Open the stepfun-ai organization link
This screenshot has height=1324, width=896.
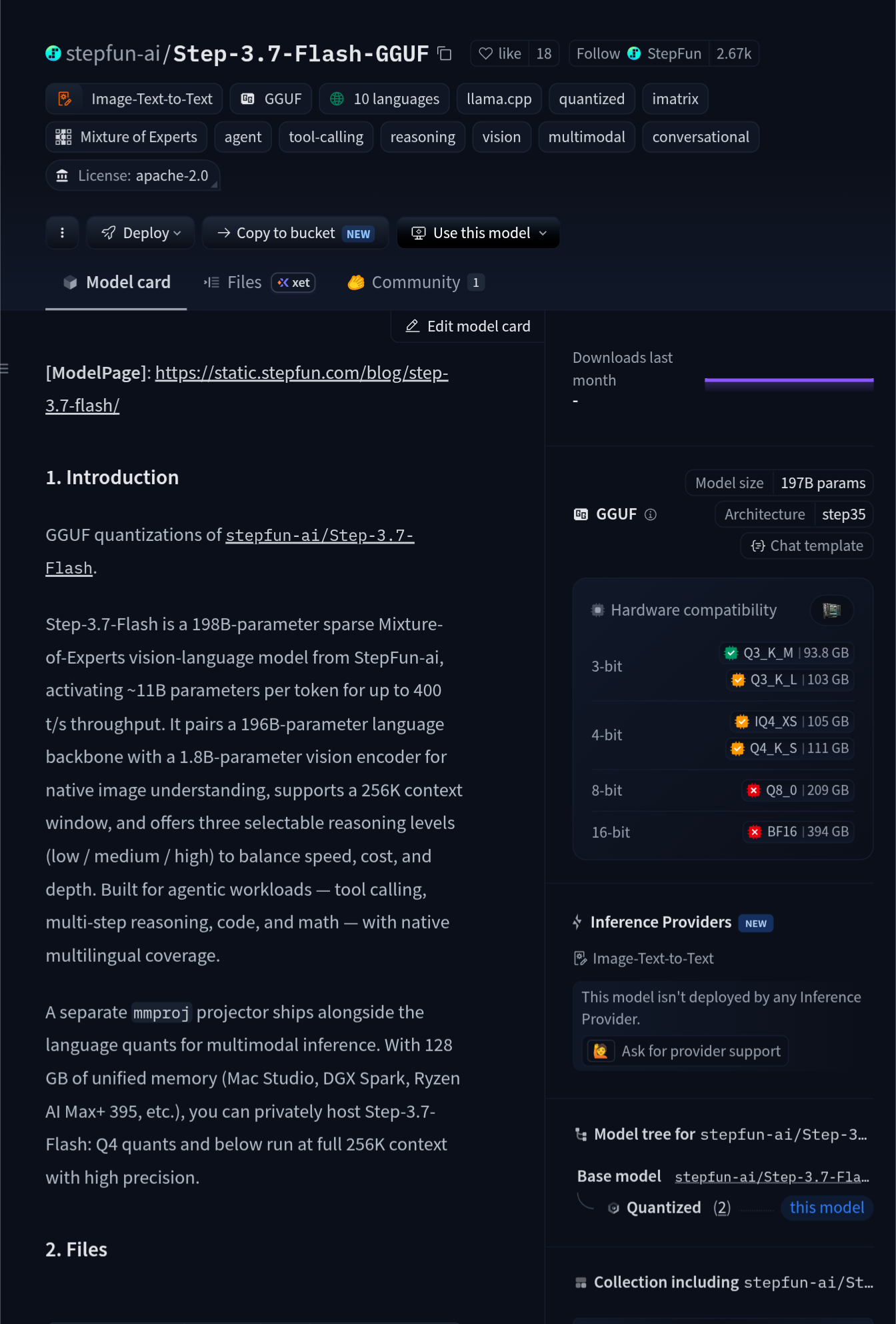point(113,53)
